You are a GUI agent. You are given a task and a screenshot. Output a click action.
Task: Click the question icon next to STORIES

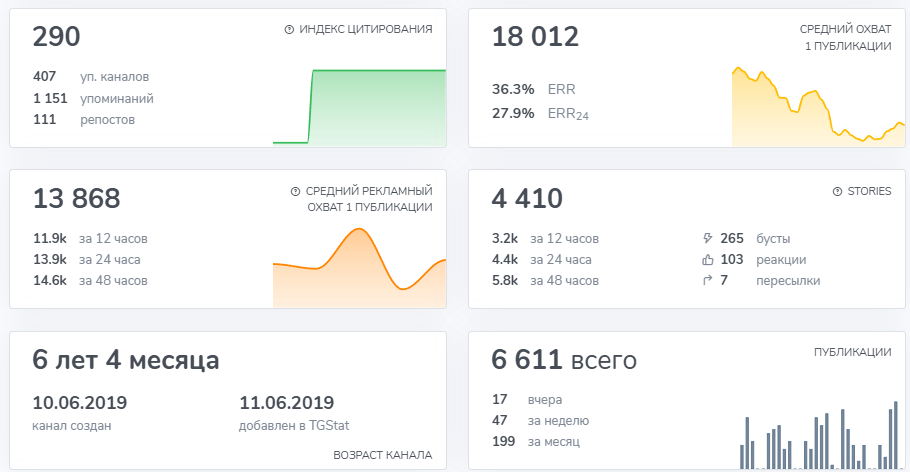[x=837, y=191]
